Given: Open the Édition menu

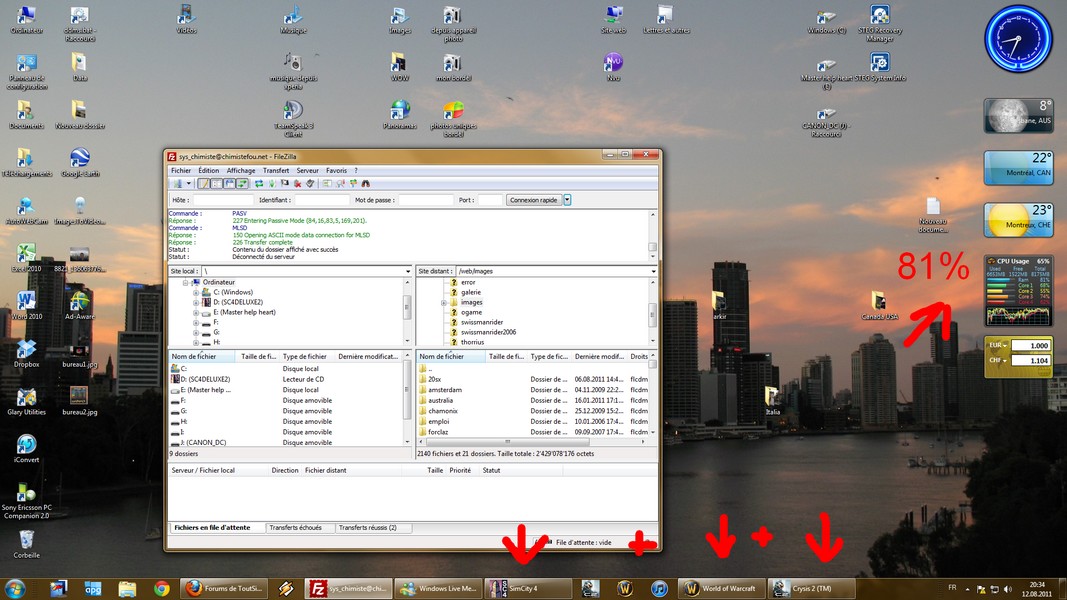Looking at the screenshot, I should coord(209,171).
